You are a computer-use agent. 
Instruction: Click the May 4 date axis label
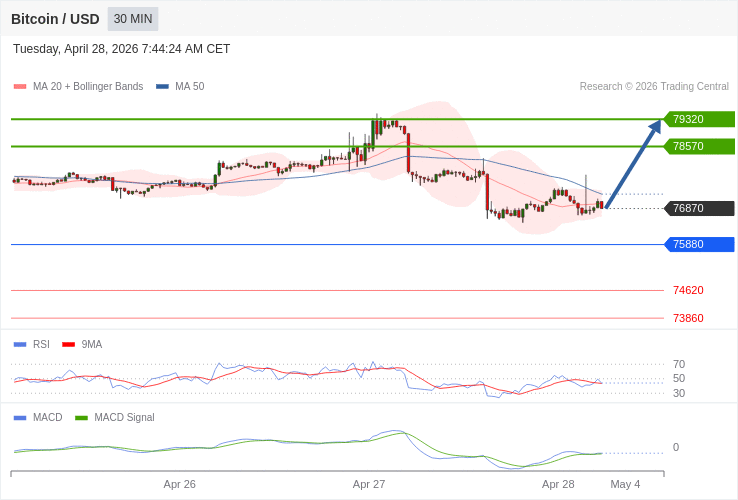coord(625,484)
